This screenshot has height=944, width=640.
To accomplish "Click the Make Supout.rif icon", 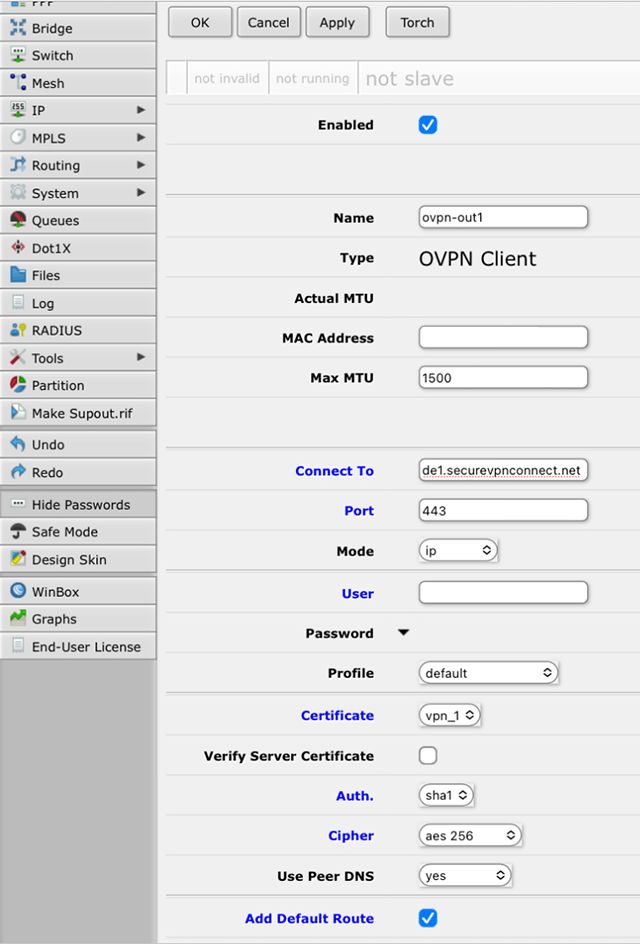I will pos(18,412).
